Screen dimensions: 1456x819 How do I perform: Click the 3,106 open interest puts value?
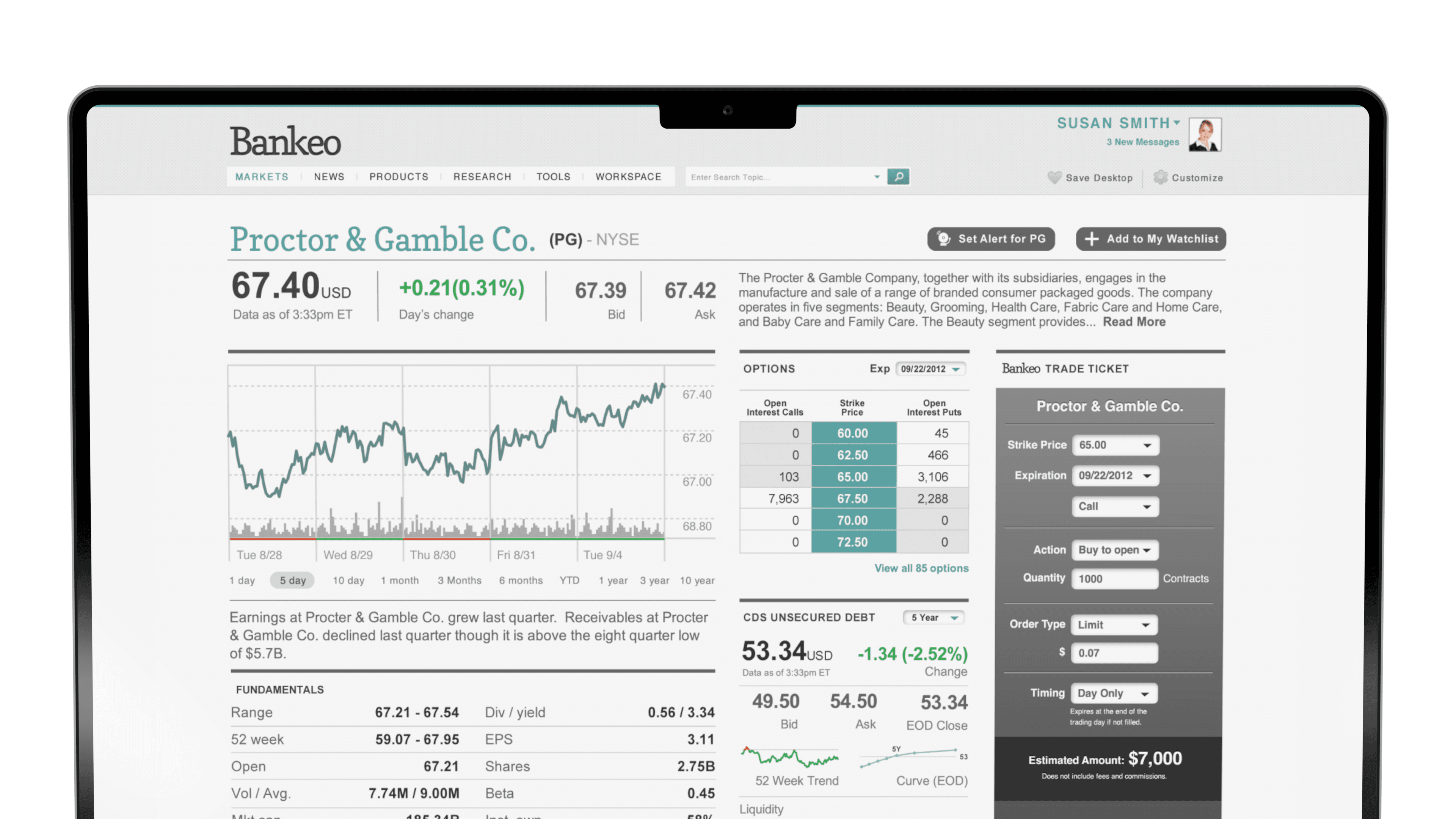(x=933, y=477)
